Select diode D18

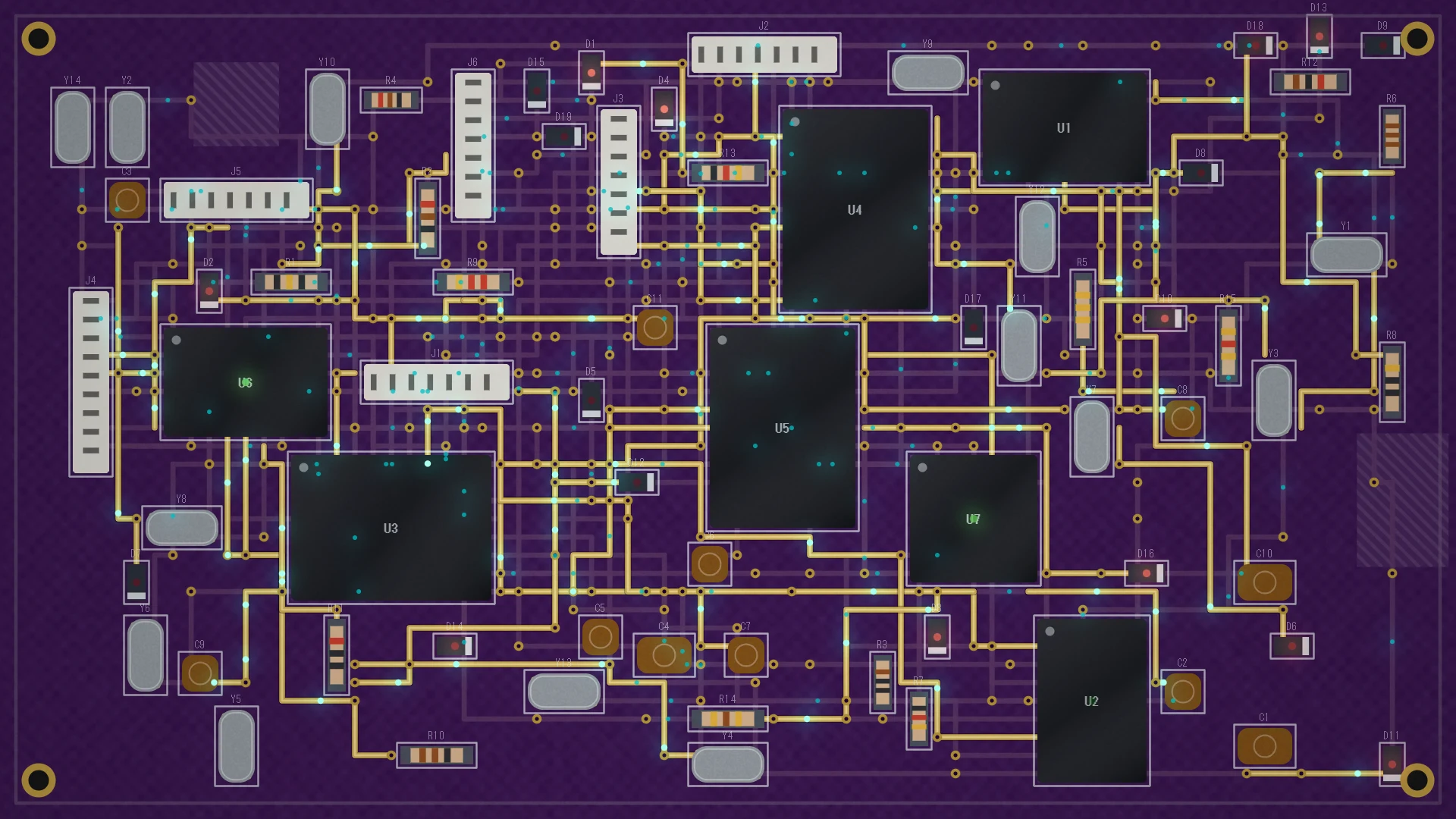[x=1255, y=45]
